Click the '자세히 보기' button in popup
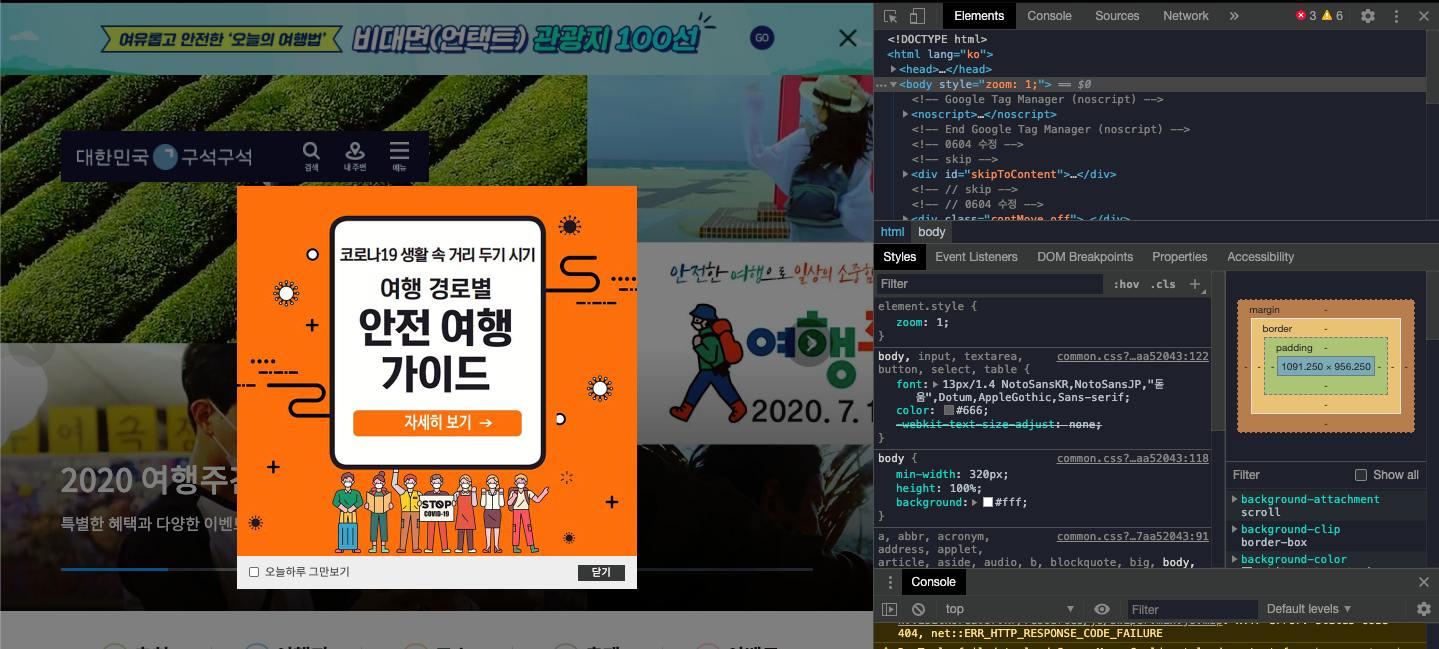1439x649 pixels. point(437,423)
